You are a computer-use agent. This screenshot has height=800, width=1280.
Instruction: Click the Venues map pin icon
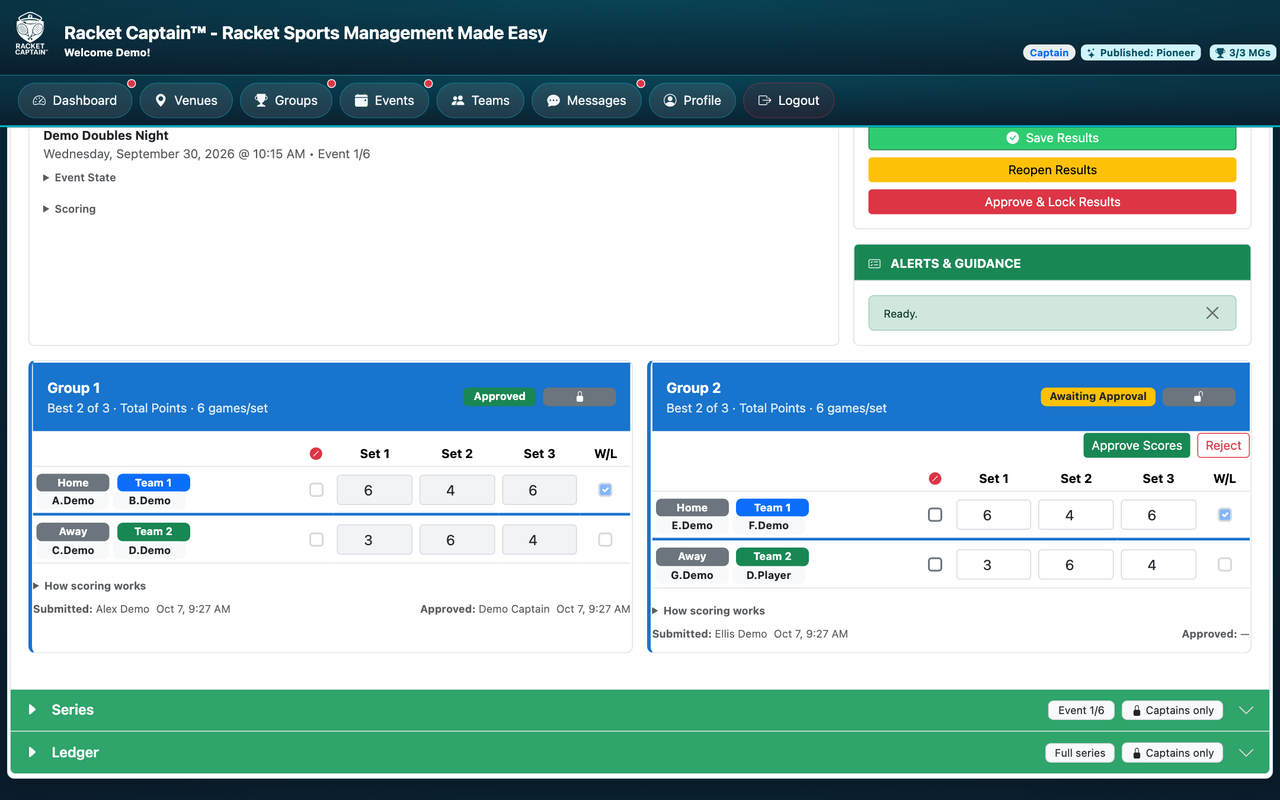click(160, 100)
